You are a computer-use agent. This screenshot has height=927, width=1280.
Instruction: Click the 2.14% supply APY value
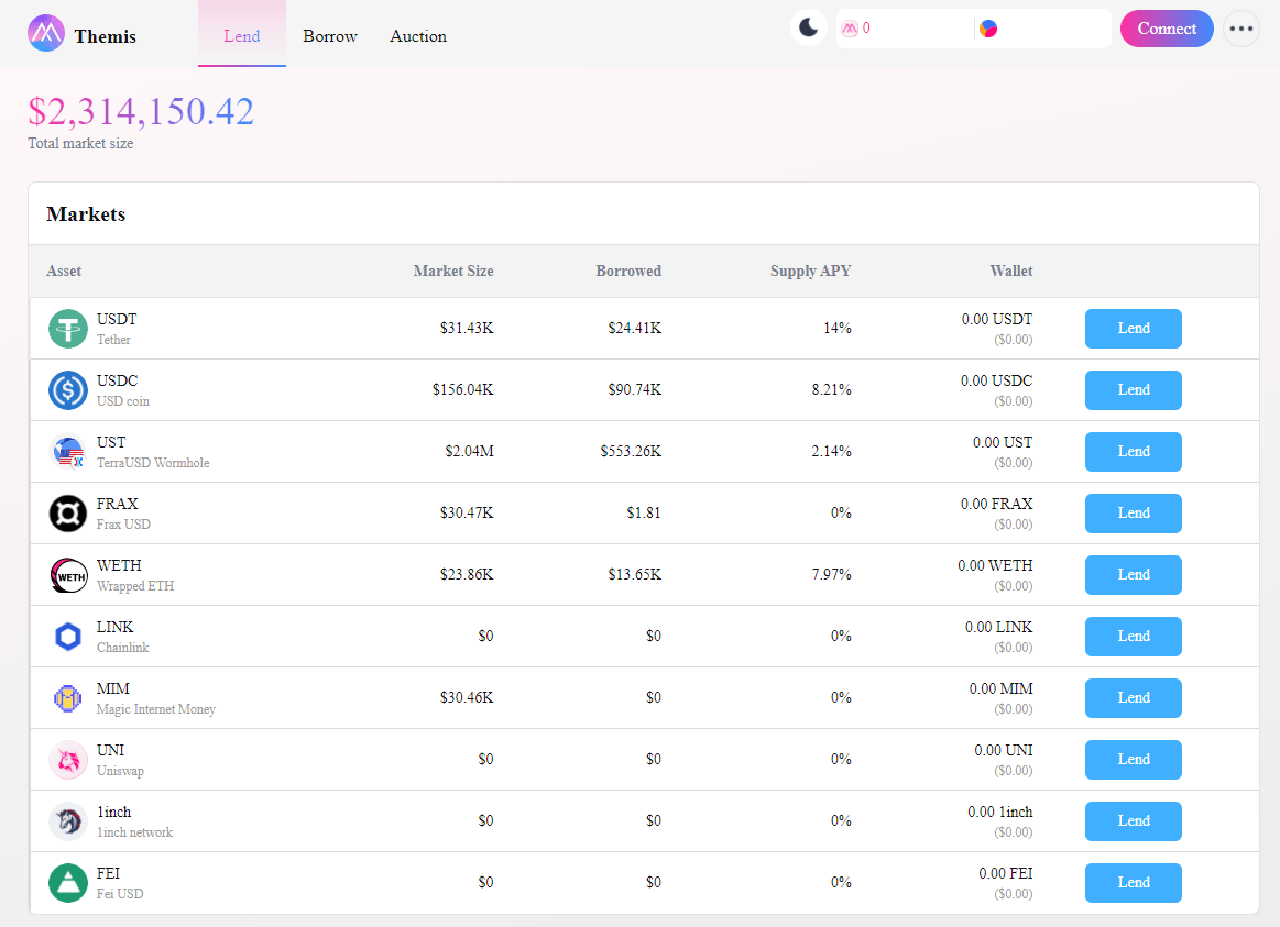click(x=831, y=451)
